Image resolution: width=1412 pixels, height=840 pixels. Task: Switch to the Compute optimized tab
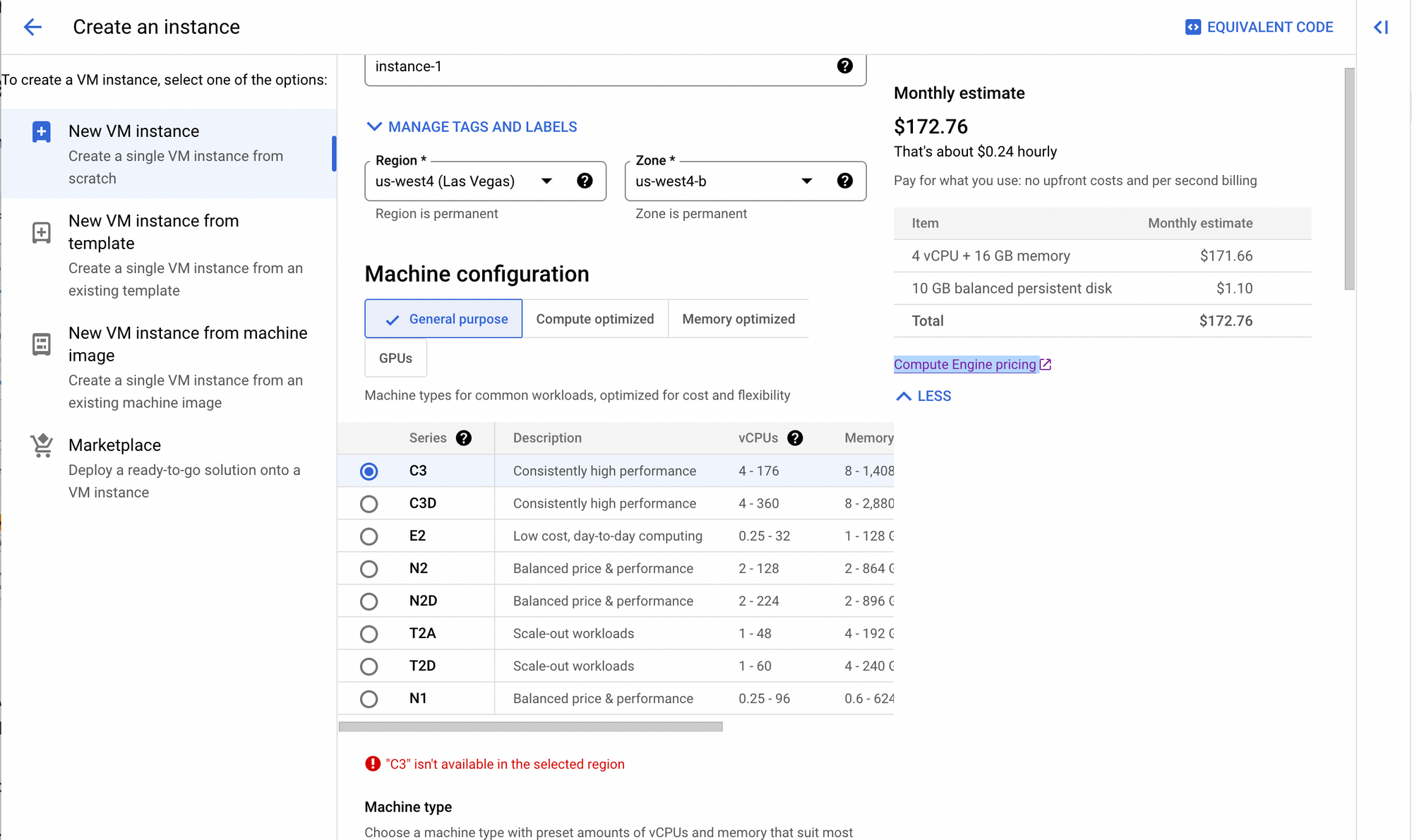(x=595, y=318)
